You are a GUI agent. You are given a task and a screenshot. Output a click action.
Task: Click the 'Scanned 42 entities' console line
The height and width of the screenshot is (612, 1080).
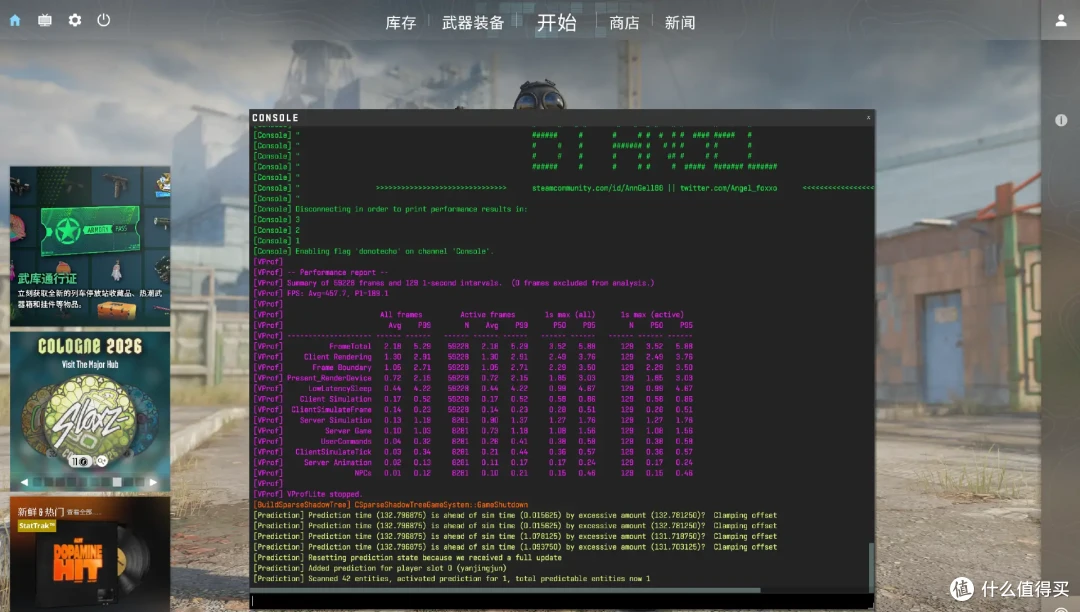[479, 578]
